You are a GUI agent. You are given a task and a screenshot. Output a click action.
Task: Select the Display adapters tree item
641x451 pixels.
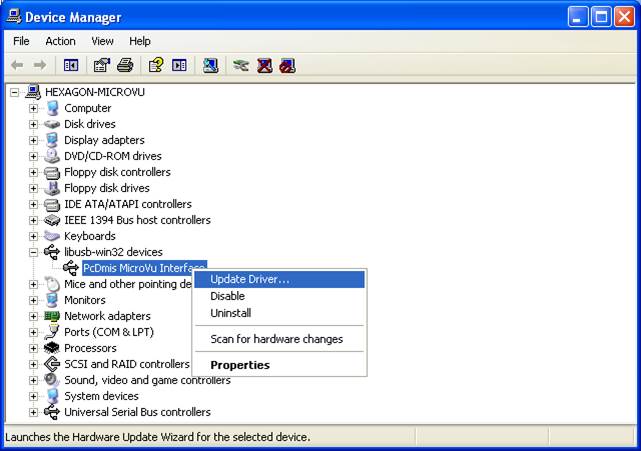click(x=104, y=140)
